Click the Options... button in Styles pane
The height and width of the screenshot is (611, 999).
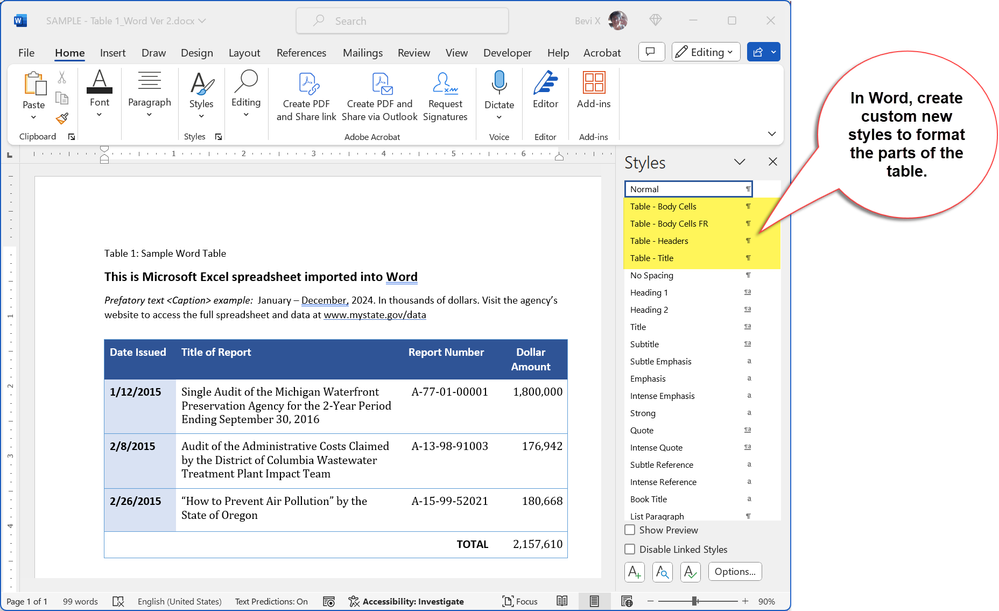(x=735, y=572)
